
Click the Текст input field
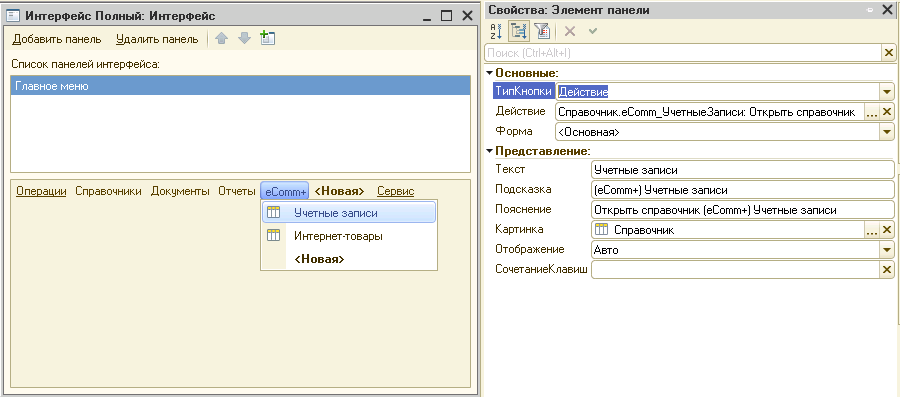click(x=742, y=170)
